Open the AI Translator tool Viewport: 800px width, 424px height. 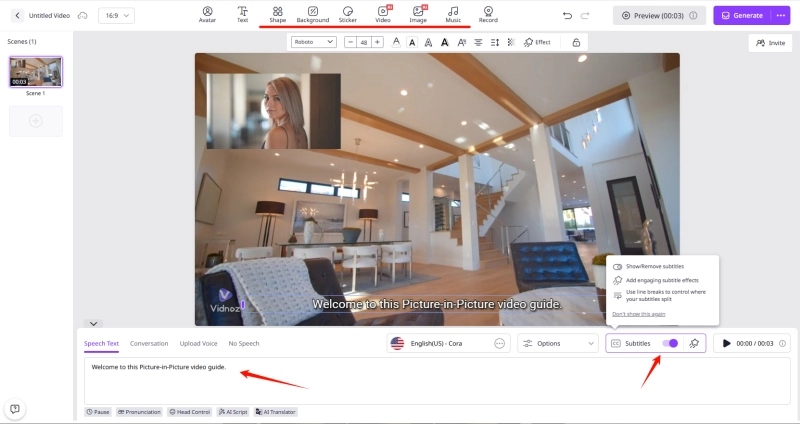[276, 412]
